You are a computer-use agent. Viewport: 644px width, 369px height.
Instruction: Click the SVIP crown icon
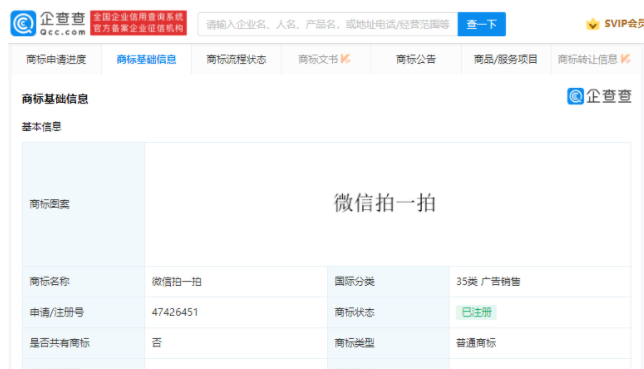[592, 24]
